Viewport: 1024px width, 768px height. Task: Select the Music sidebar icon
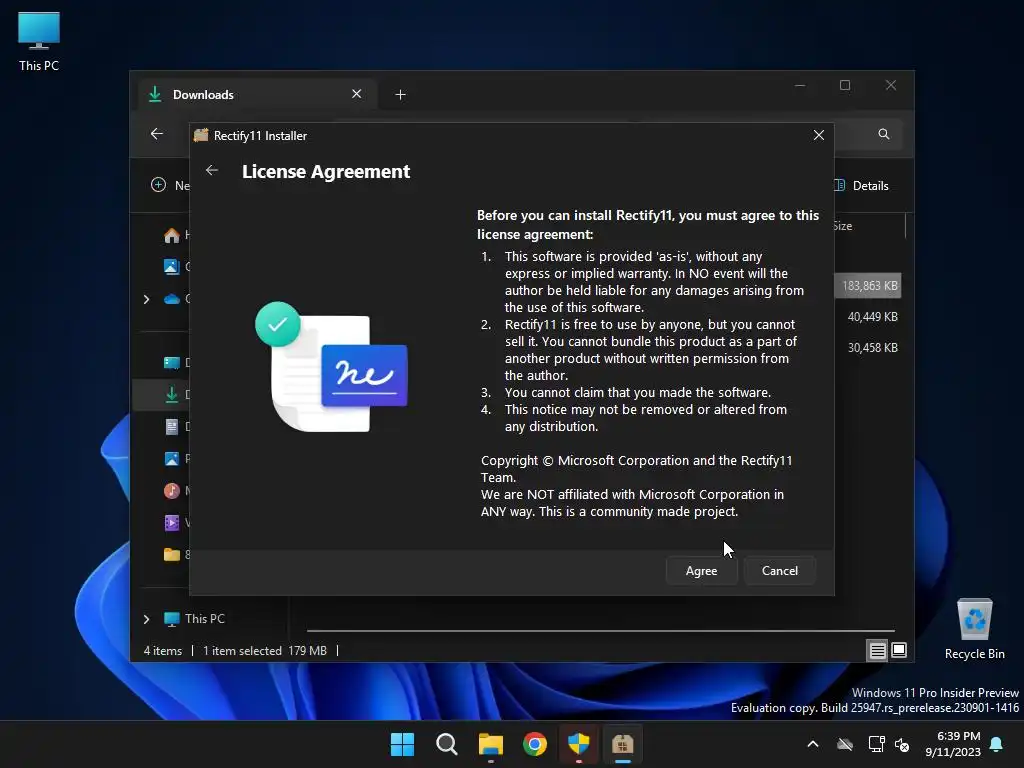click(172, 490)
